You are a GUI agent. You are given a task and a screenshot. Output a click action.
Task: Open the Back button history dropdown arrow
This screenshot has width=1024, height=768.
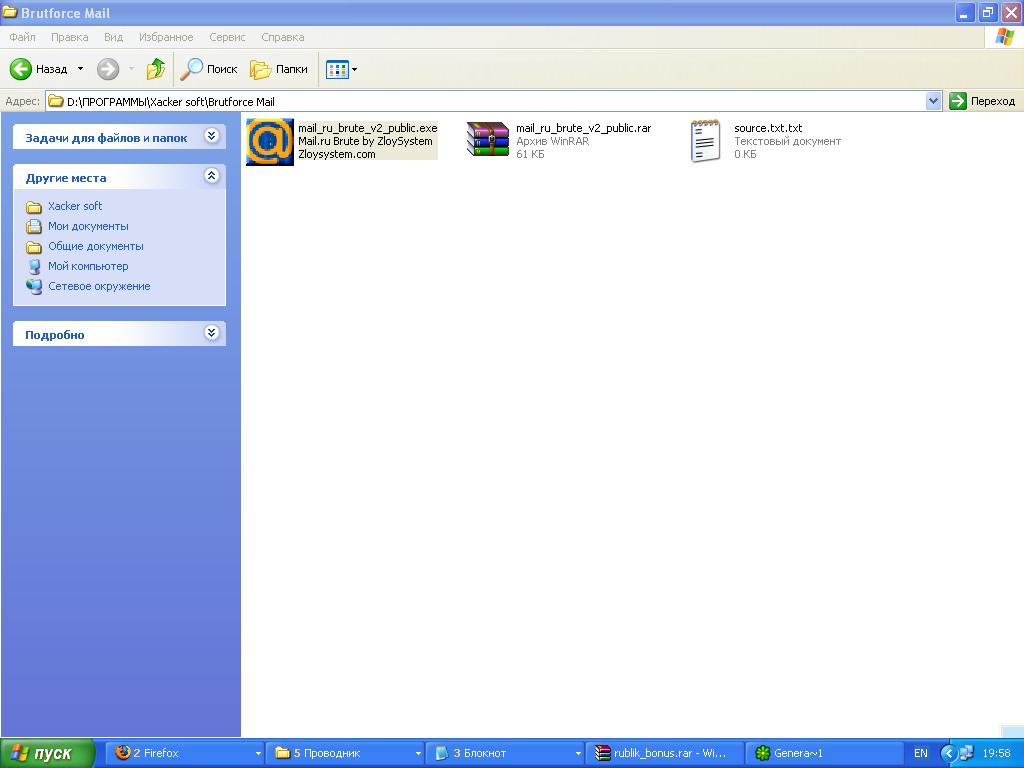(81, 69)
